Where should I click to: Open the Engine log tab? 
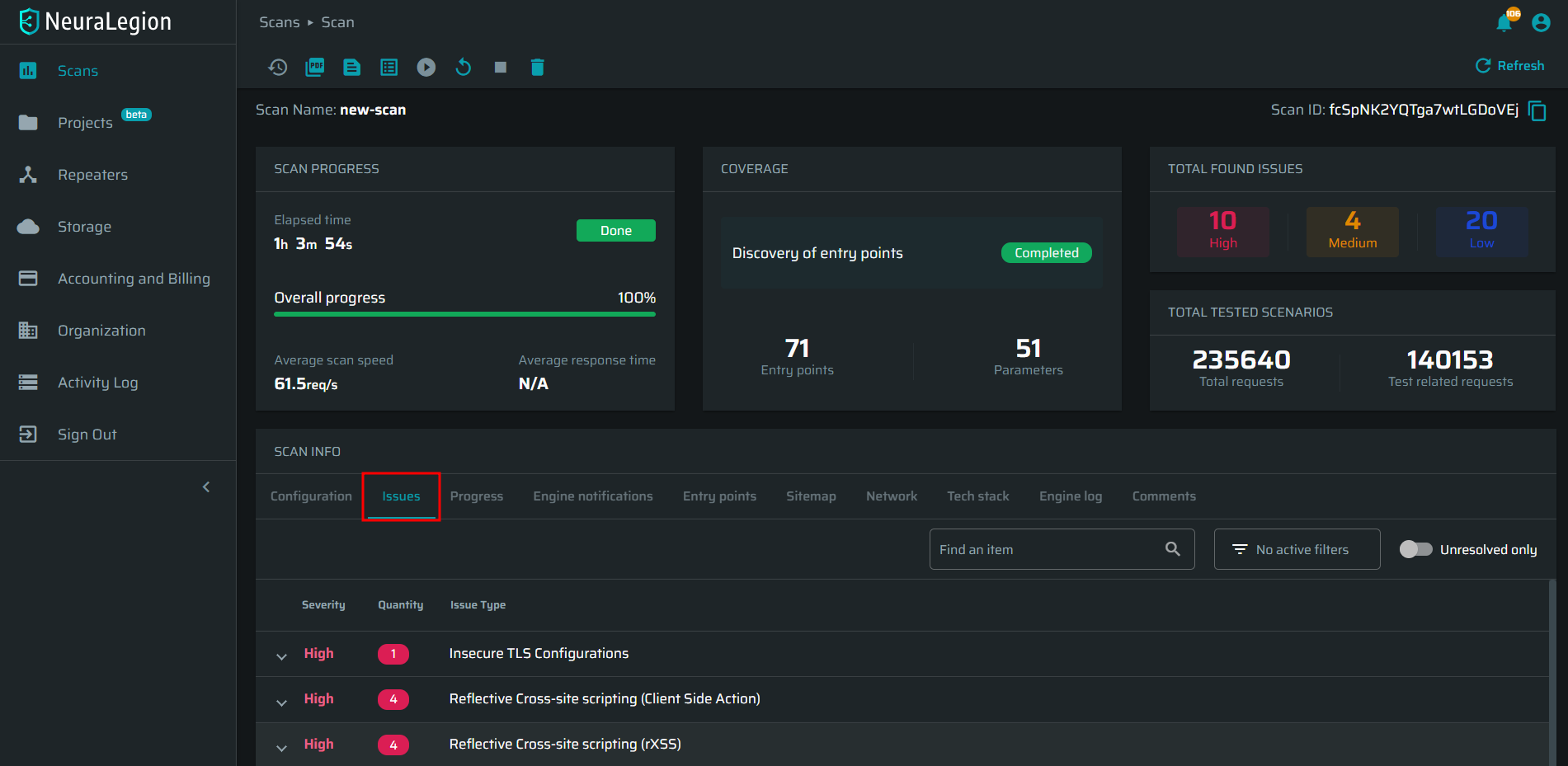[x=1071, y=496]
